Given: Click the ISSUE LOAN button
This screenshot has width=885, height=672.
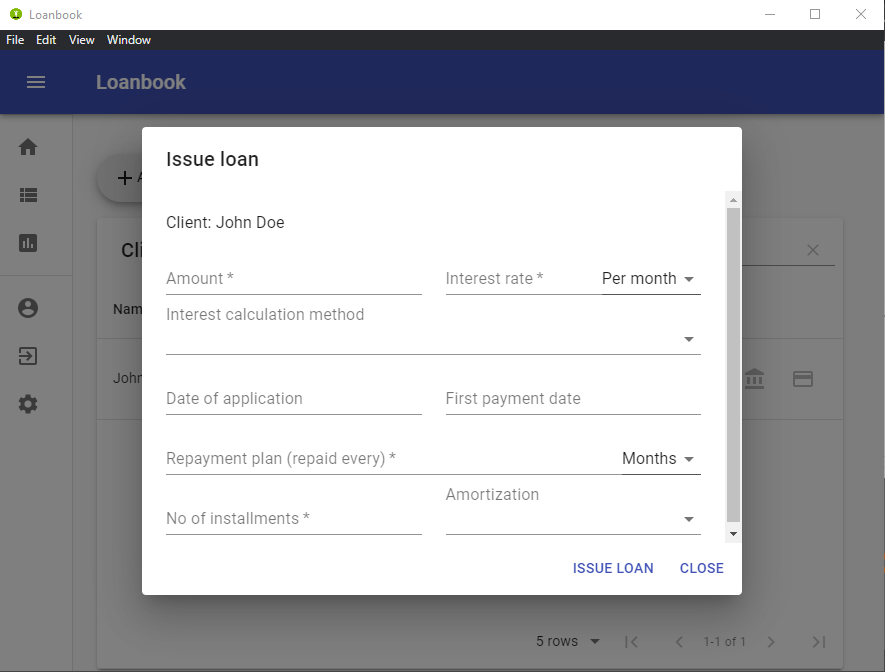Looking at the screenshot, I should tap(613, 568).
